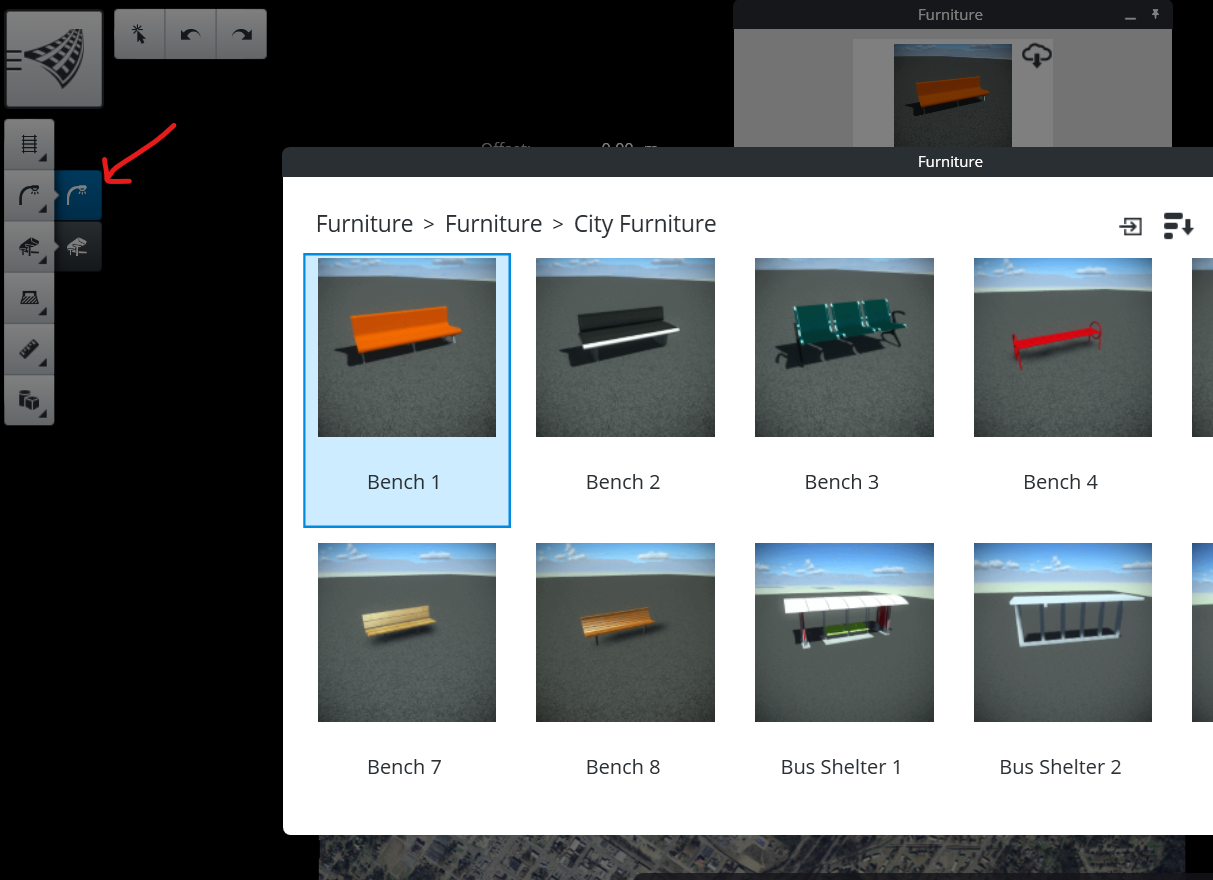Select the pointer pick tool
Screen dimensions: 1213x880
139,34
